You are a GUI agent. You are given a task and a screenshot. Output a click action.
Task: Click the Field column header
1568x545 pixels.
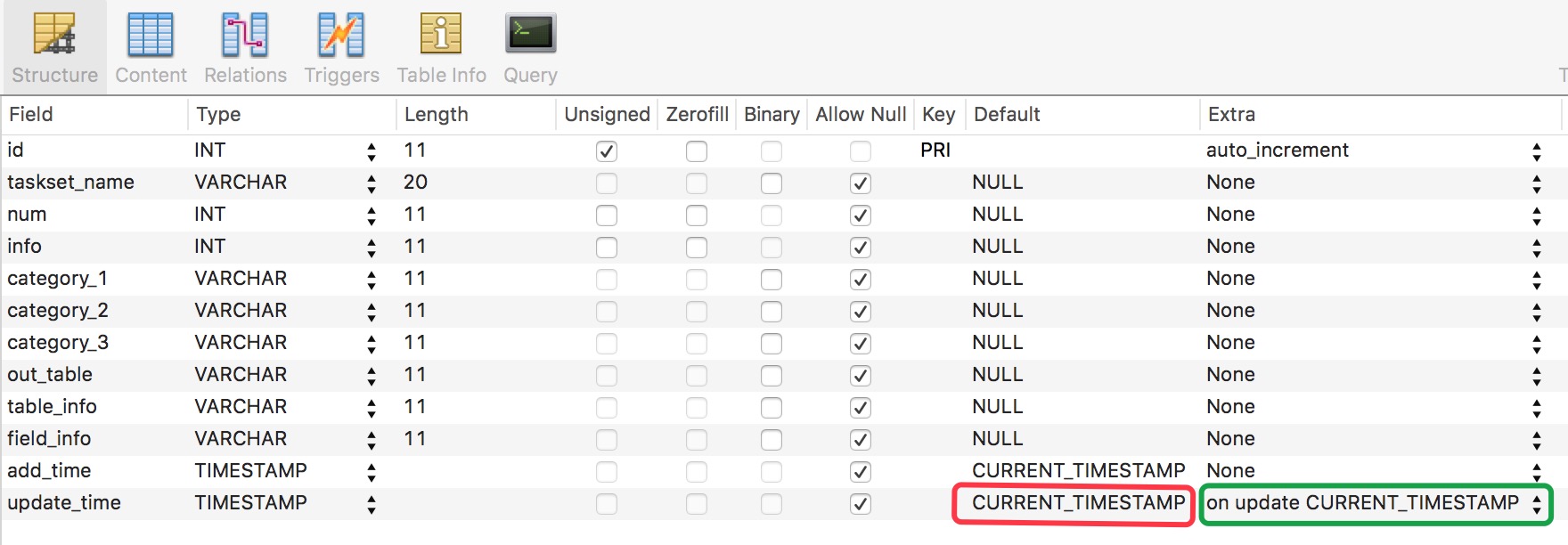31,114
